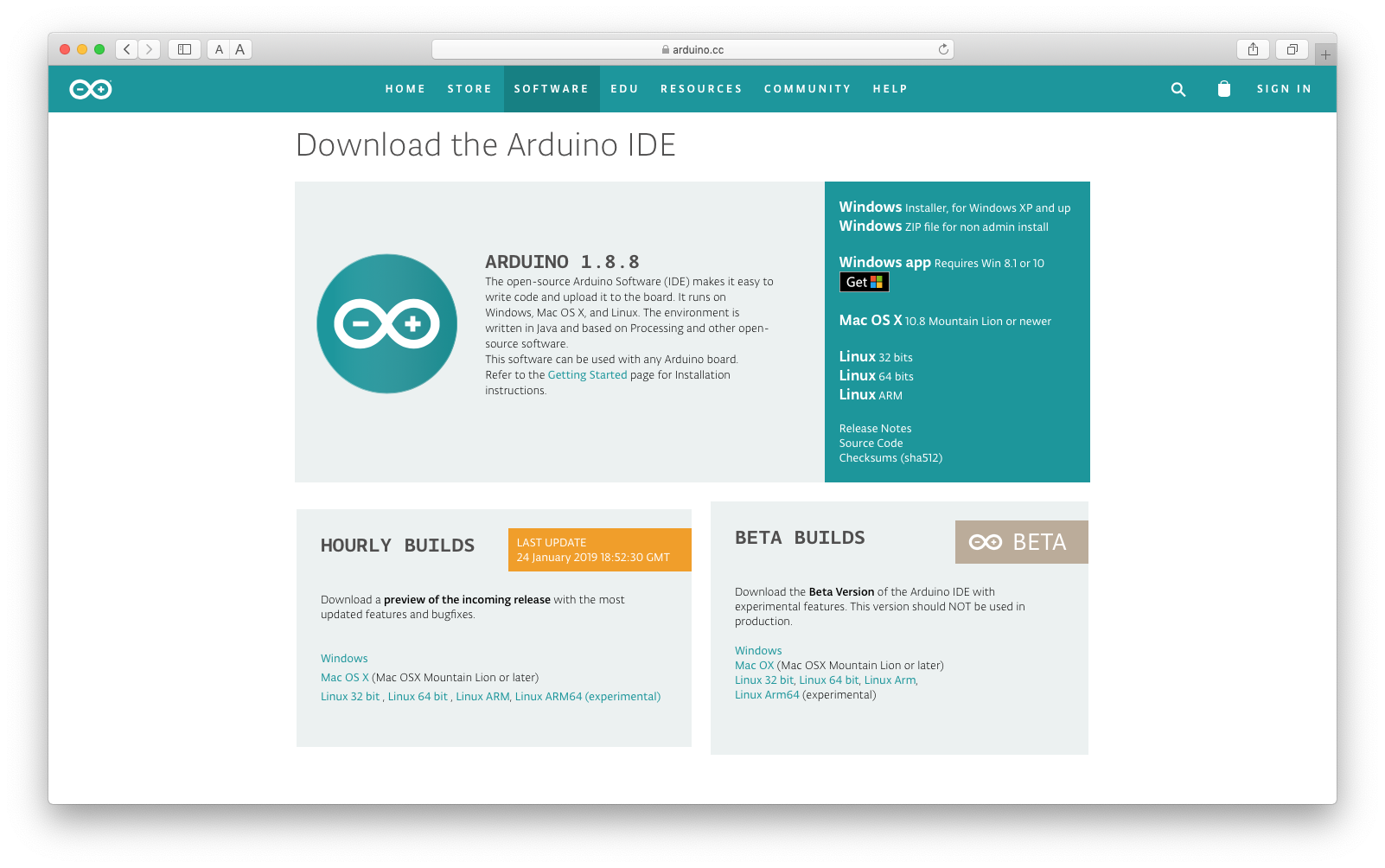The width and height of the screenshot is (1385, 868).
Task: Go to the COMMUNITY menu item
Action: (x=807, y=89)
